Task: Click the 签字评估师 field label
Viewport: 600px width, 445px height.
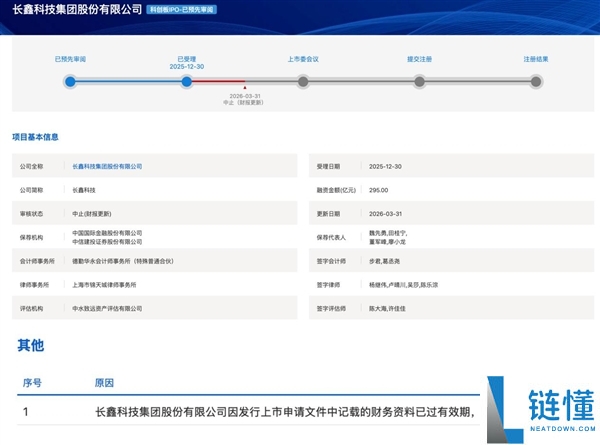Action: pyautogui.click(x=331, y=308)
